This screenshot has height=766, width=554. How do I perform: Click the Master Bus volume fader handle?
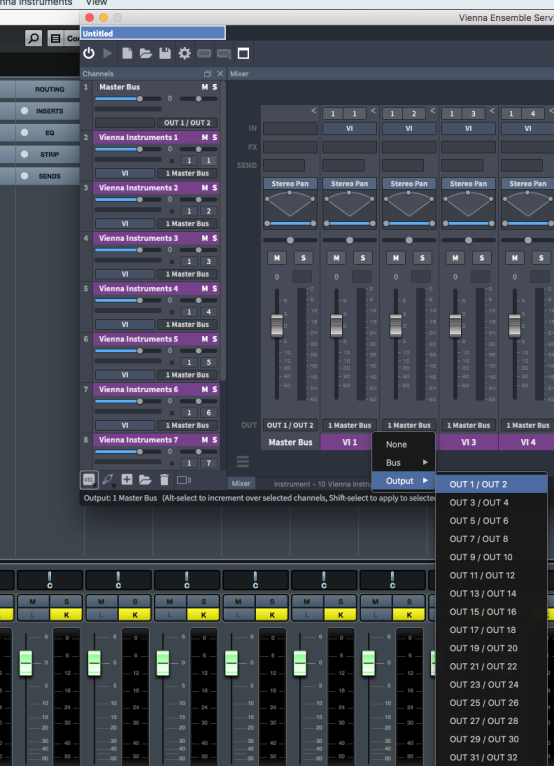277,326
